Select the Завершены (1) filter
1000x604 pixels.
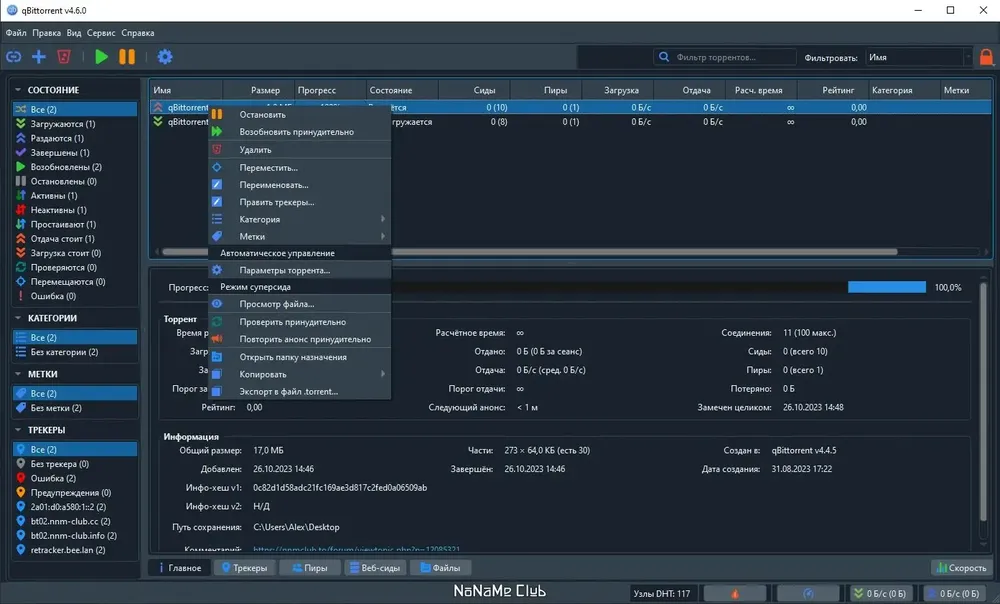pyautogui.click(x=75, y=152)
